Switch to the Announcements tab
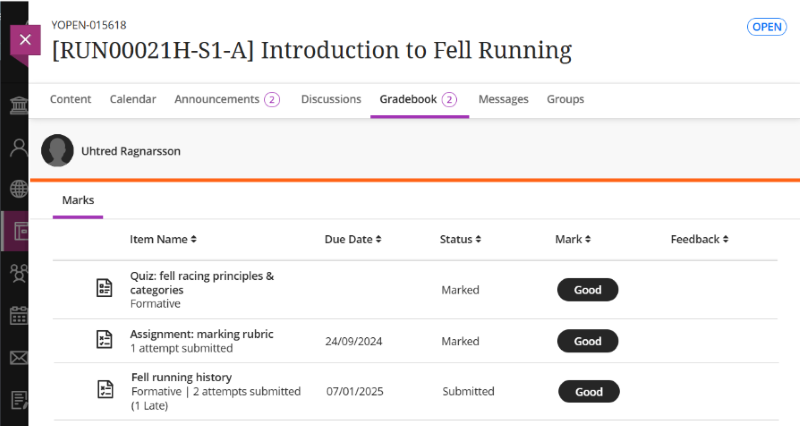800x426 pixels. pos(226,99)
